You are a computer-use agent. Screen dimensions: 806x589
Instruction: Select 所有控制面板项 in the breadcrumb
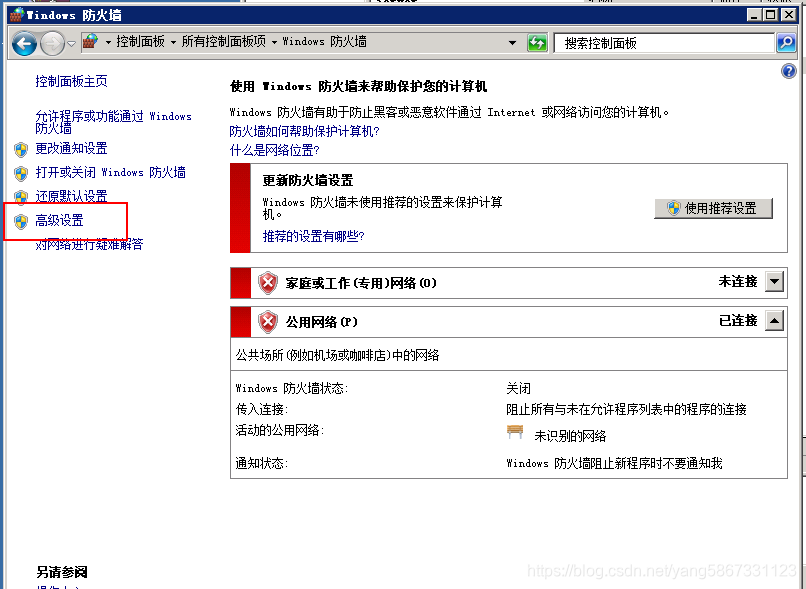(224, 41)
